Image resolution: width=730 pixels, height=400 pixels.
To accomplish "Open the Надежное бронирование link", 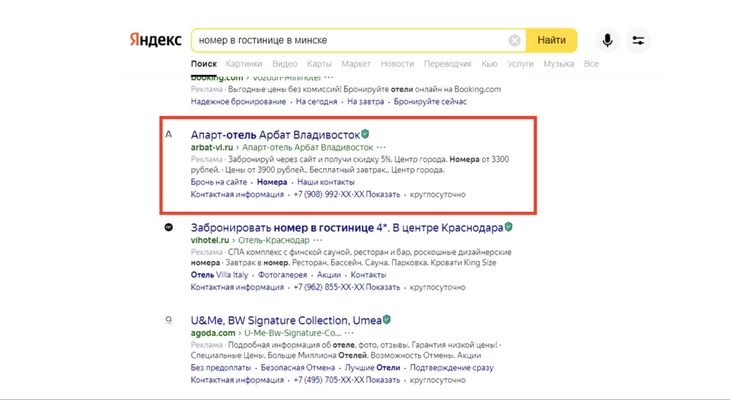I will click(x=238, y=102).
